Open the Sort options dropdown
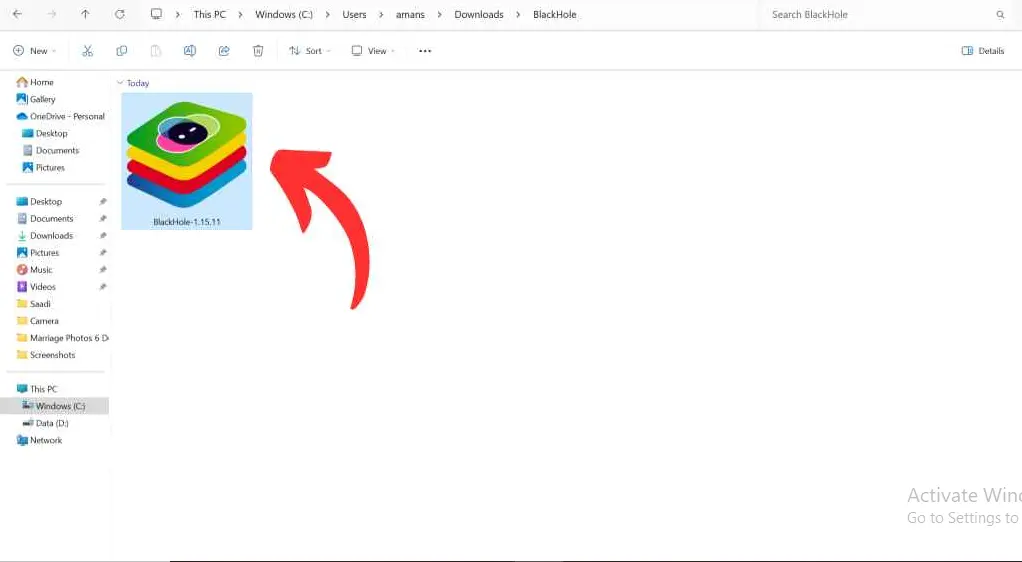Image resolution: width=1022 pixels, height=562 pixels. click(x=310, y=51)
